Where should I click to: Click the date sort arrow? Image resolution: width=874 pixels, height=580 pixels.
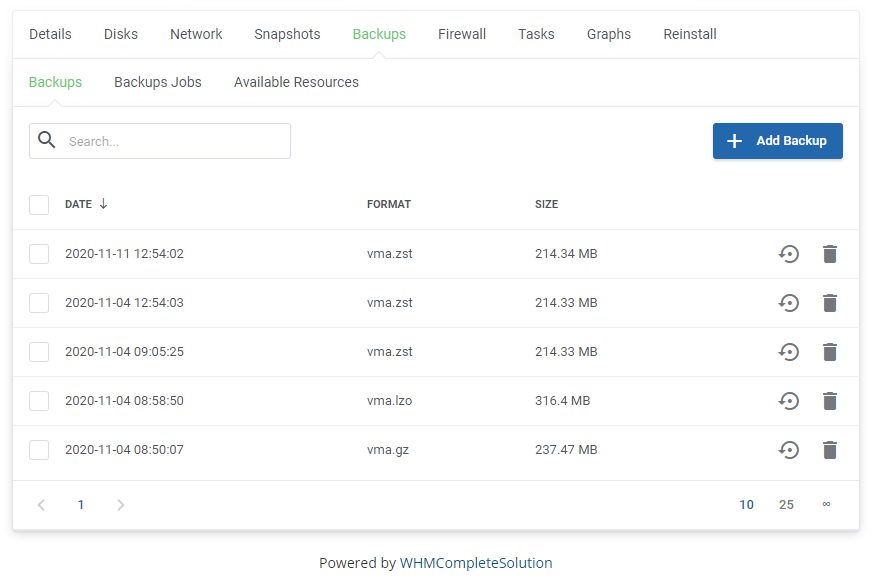coord(103,204)
